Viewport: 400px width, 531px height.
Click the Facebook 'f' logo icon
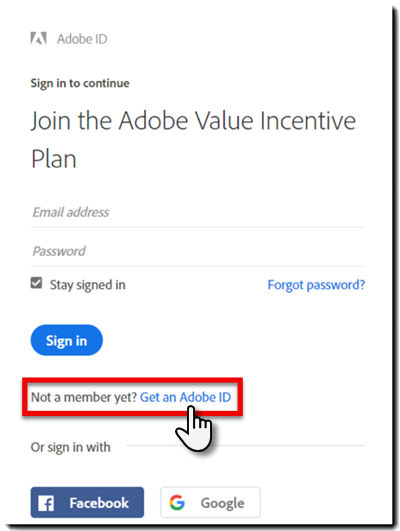click(46, 504)
